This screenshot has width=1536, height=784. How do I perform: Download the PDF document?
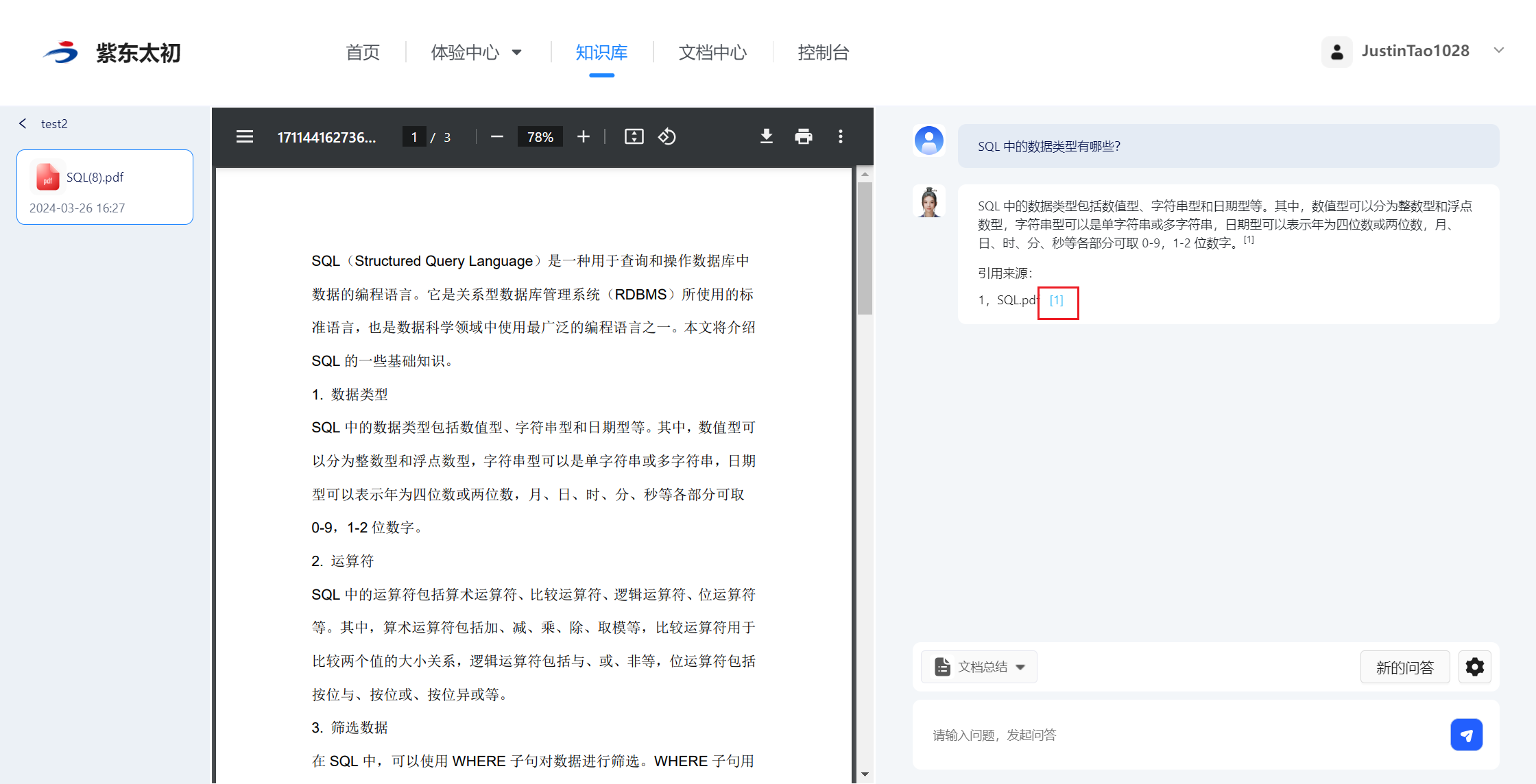pyautogui.click(x=767, y=137)
